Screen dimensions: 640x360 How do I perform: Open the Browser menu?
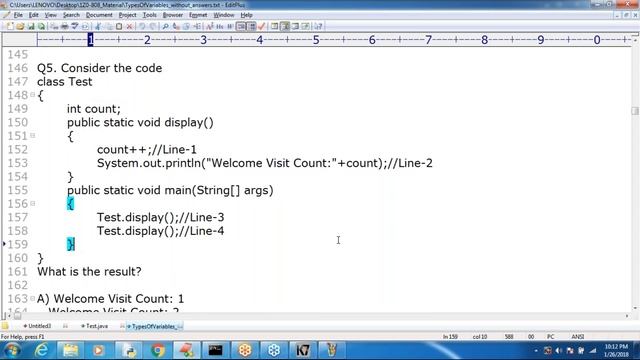click(173, 15)
